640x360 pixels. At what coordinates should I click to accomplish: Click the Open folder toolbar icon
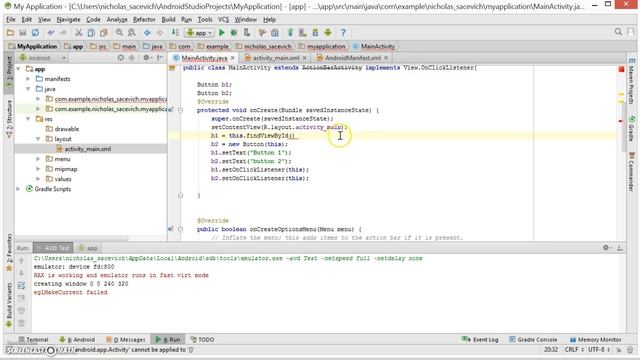[10, 33]
